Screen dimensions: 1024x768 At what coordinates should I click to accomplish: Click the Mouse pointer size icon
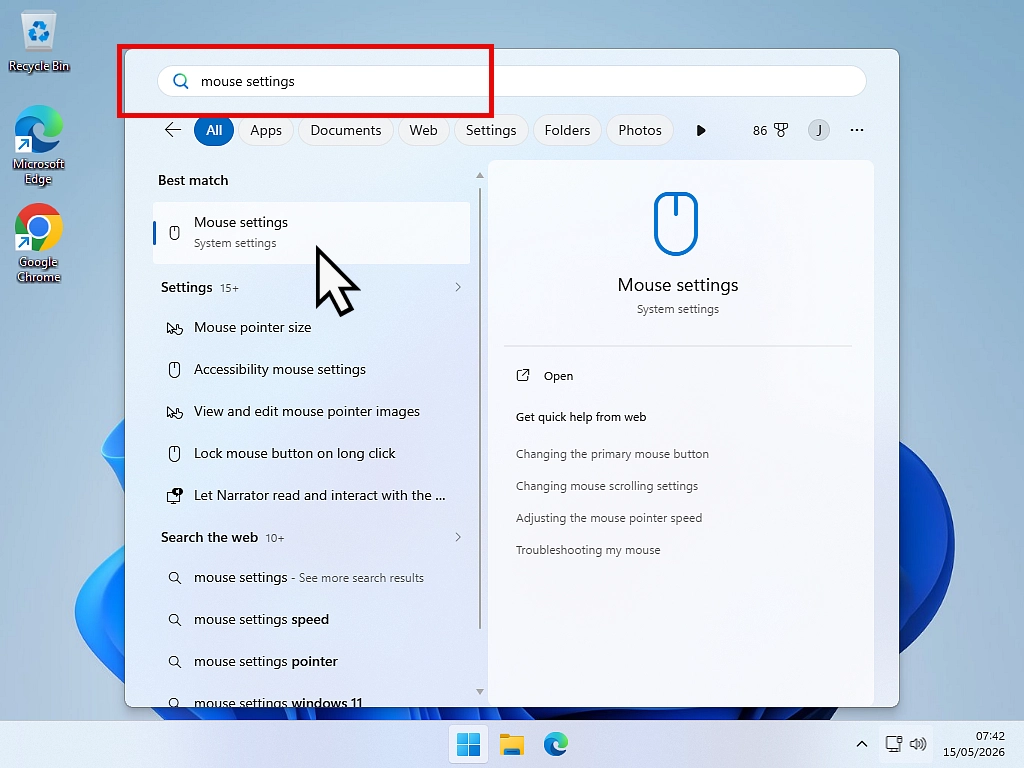point(174,328)
